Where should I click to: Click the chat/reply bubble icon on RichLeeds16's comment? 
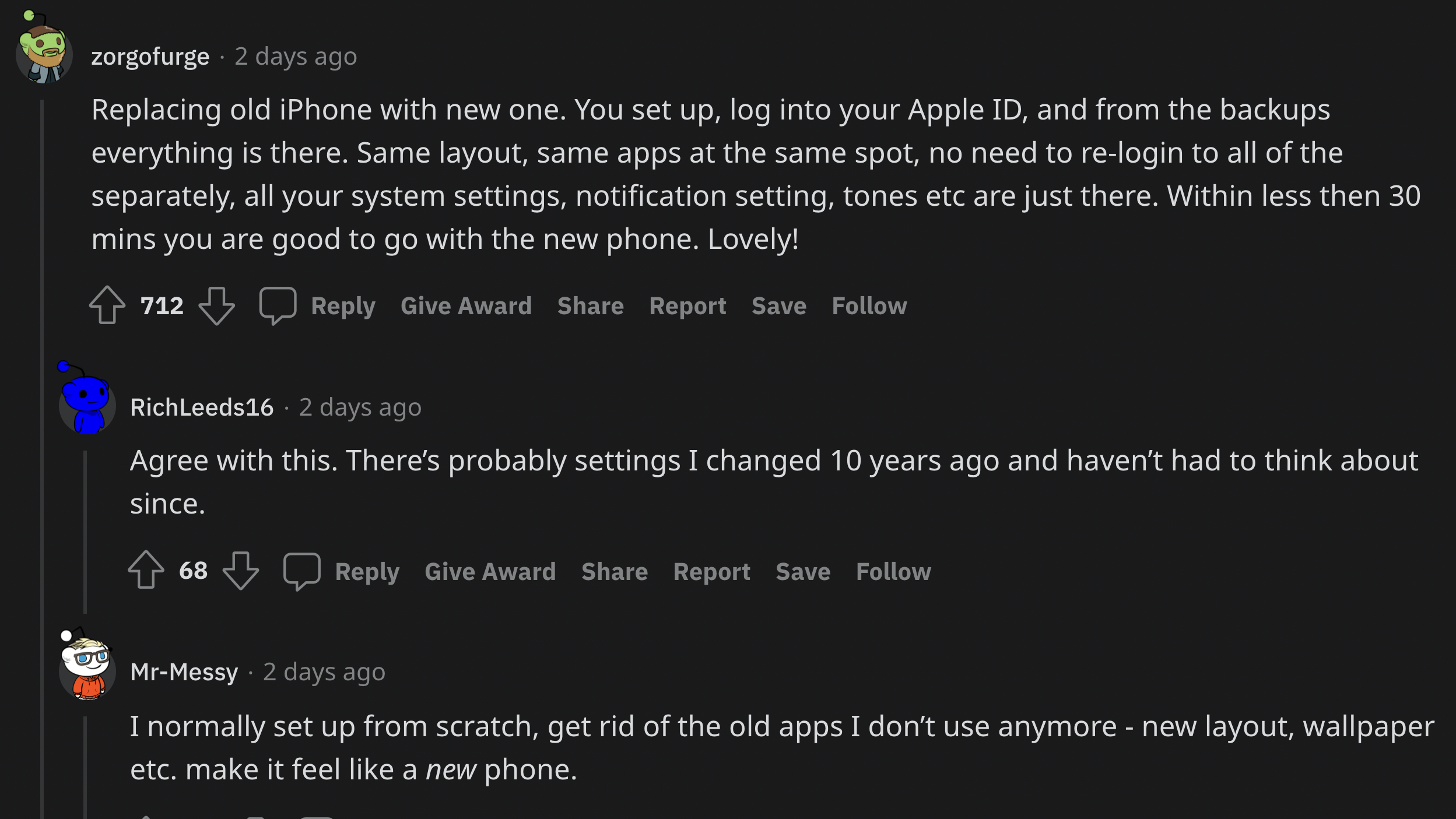(x=301, y=571)
